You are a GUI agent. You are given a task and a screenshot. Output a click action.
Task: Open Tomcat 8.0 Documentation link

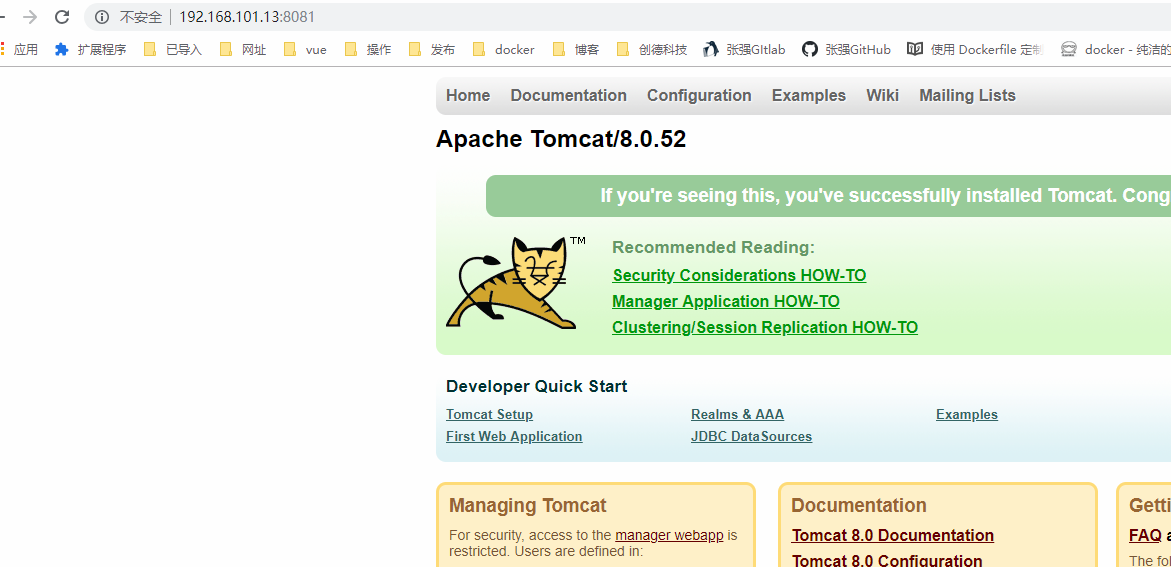(x=892, y=536)
